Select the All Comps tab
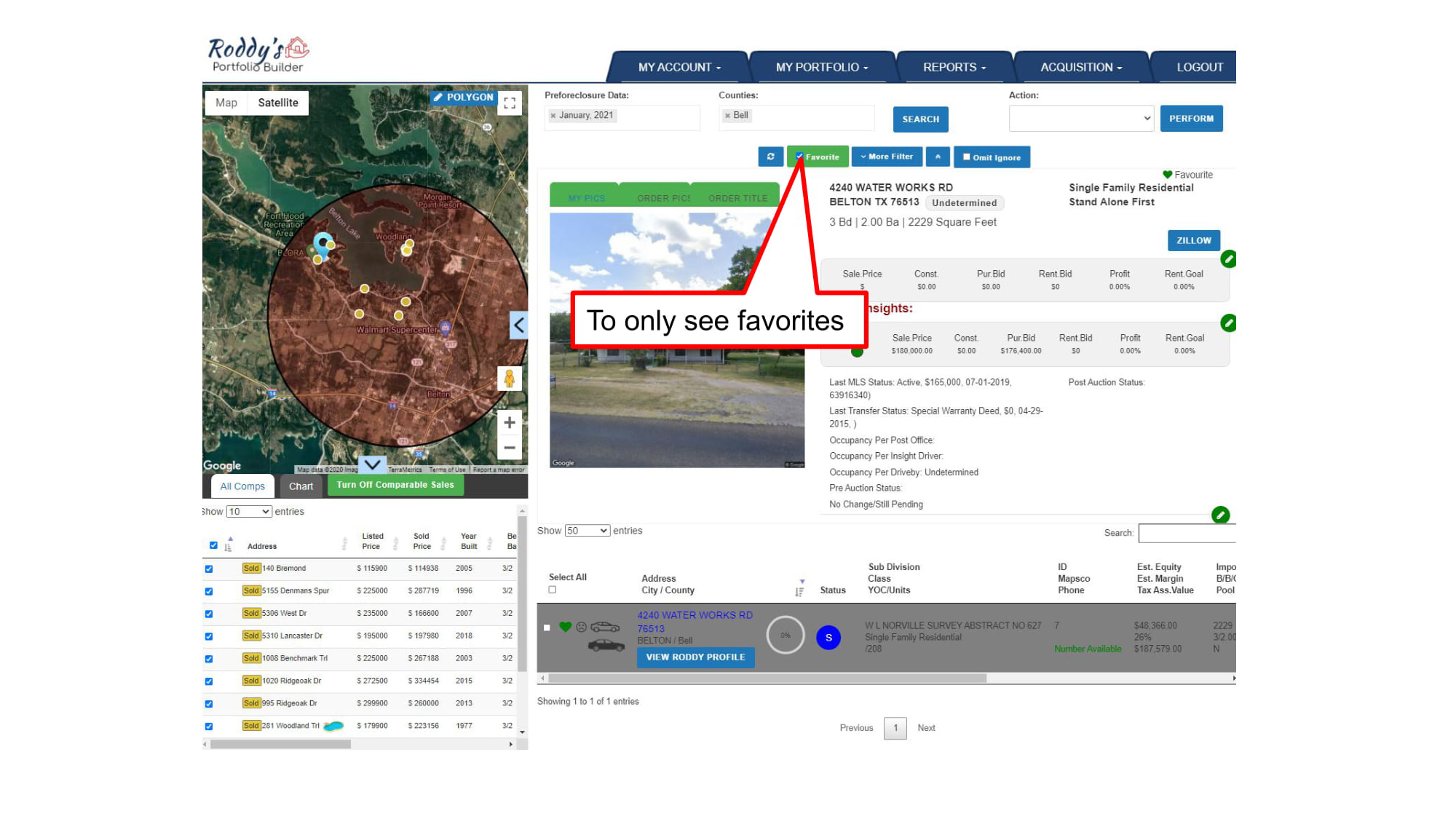Viewport: 1456px width, 819px height. pyautogui.click(x=242, y=486)
